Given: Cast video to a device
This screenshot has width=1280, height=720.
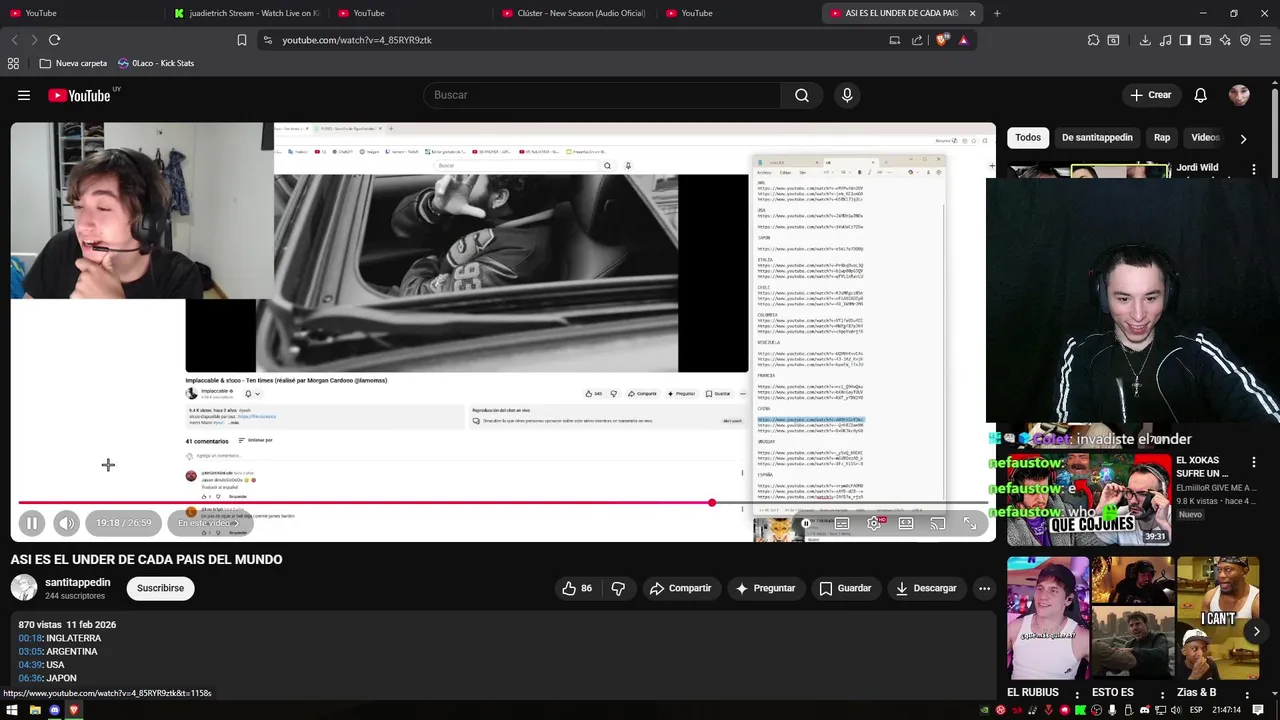Looking at the screenshot, I should point(938,523).
